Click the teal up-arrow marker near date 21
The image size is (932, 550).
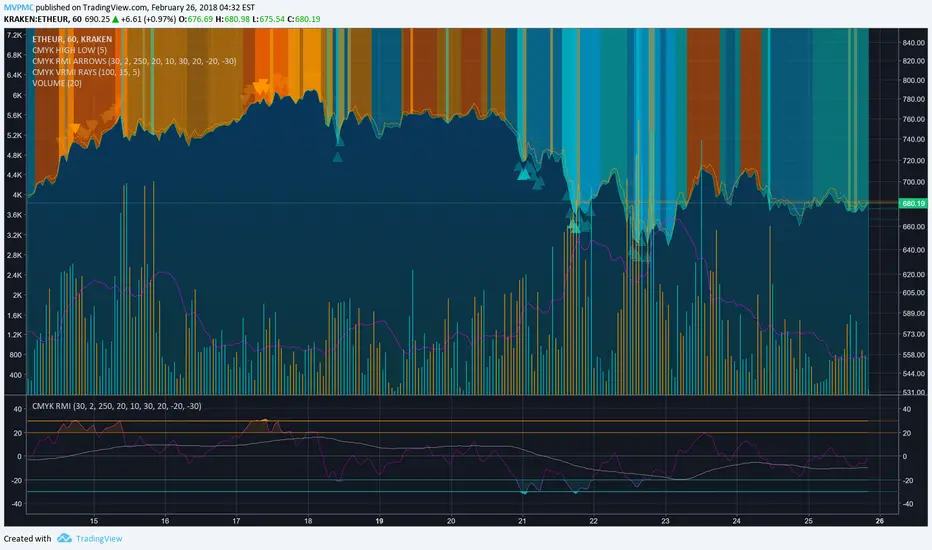pos(522,174)
